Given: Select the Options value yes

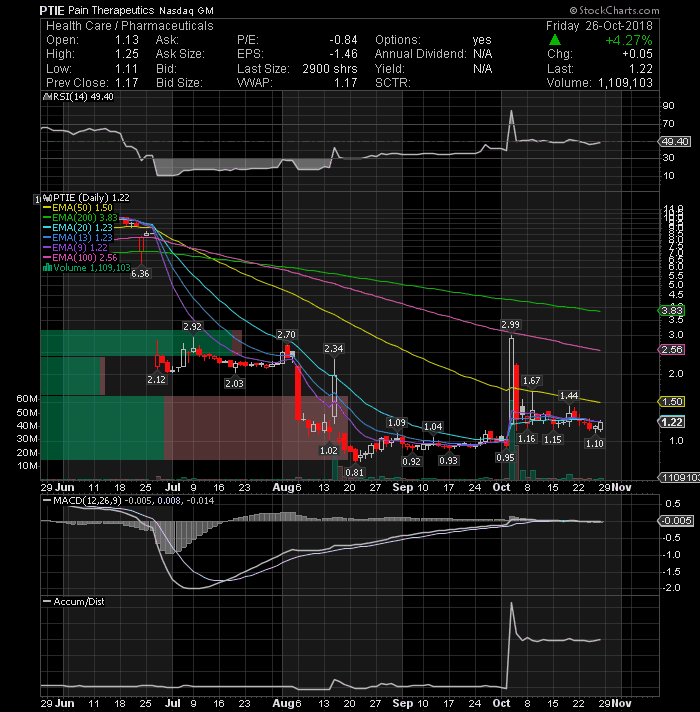Looking at the screenshot, I should (482, 40).
